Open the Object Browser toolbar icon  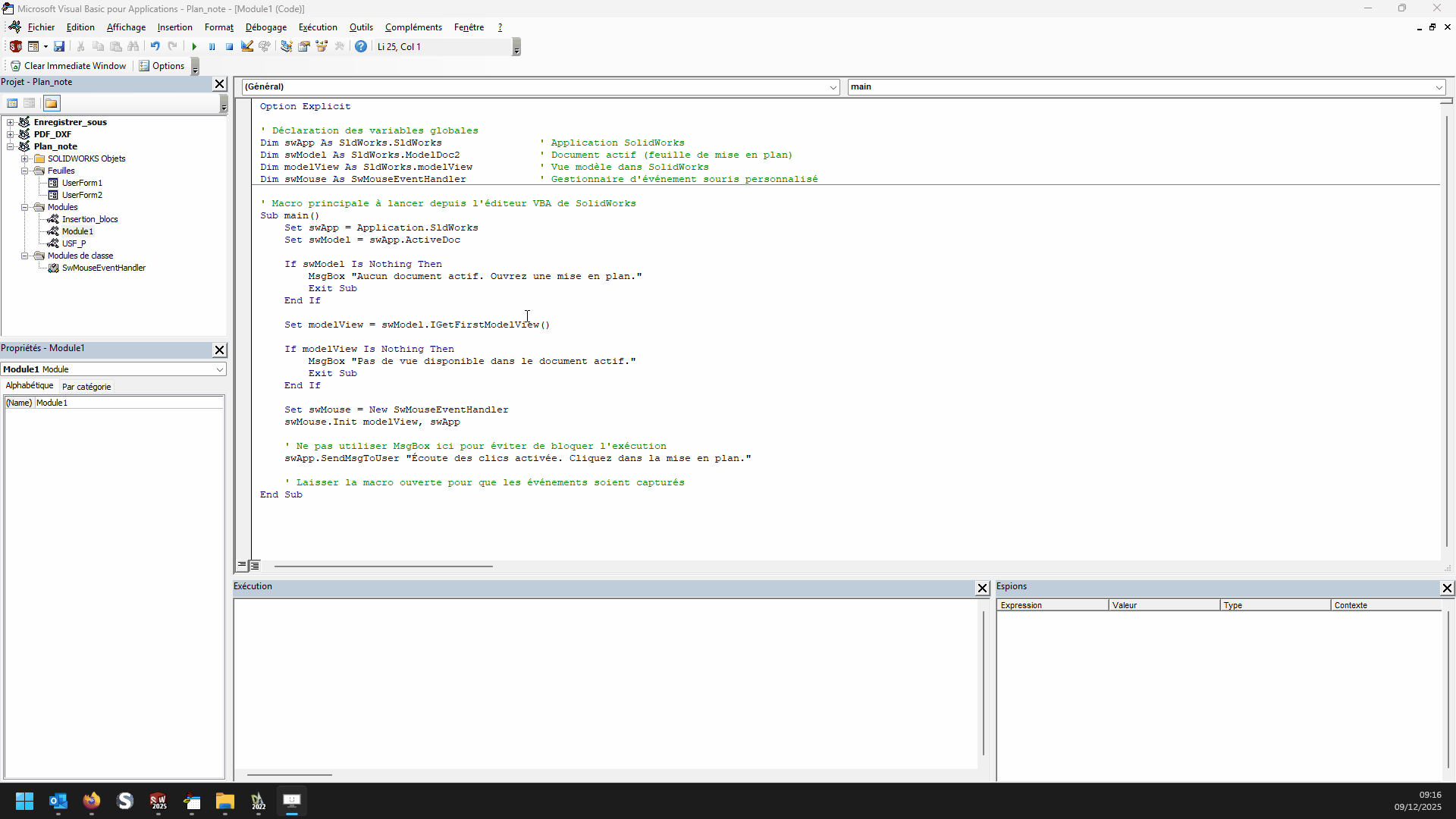[322, 47]
